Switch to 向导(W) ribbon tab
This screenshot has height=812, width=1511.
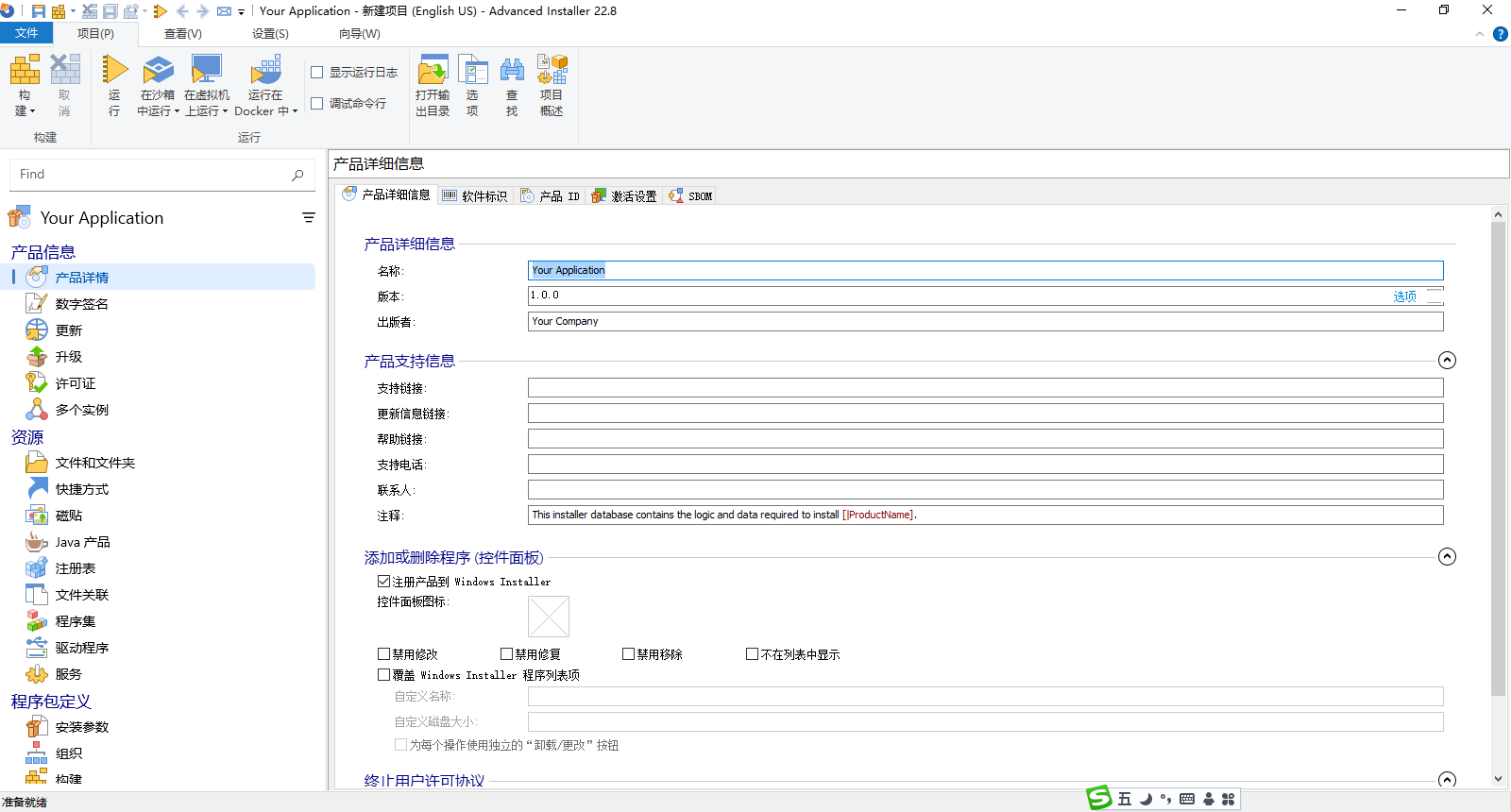[x=359, y=34]
